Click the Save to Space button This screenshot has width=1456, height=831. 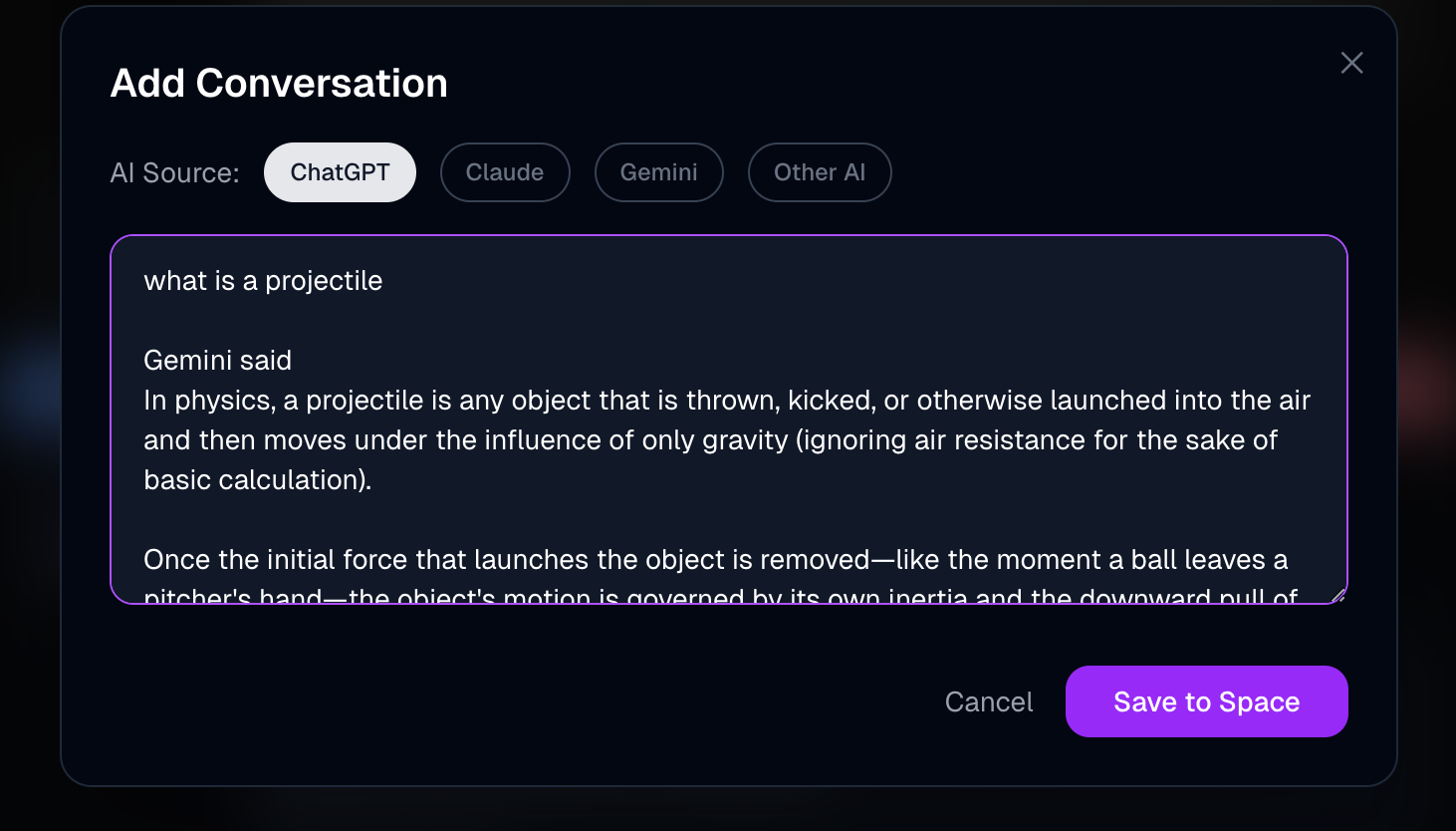point(1206,701)
